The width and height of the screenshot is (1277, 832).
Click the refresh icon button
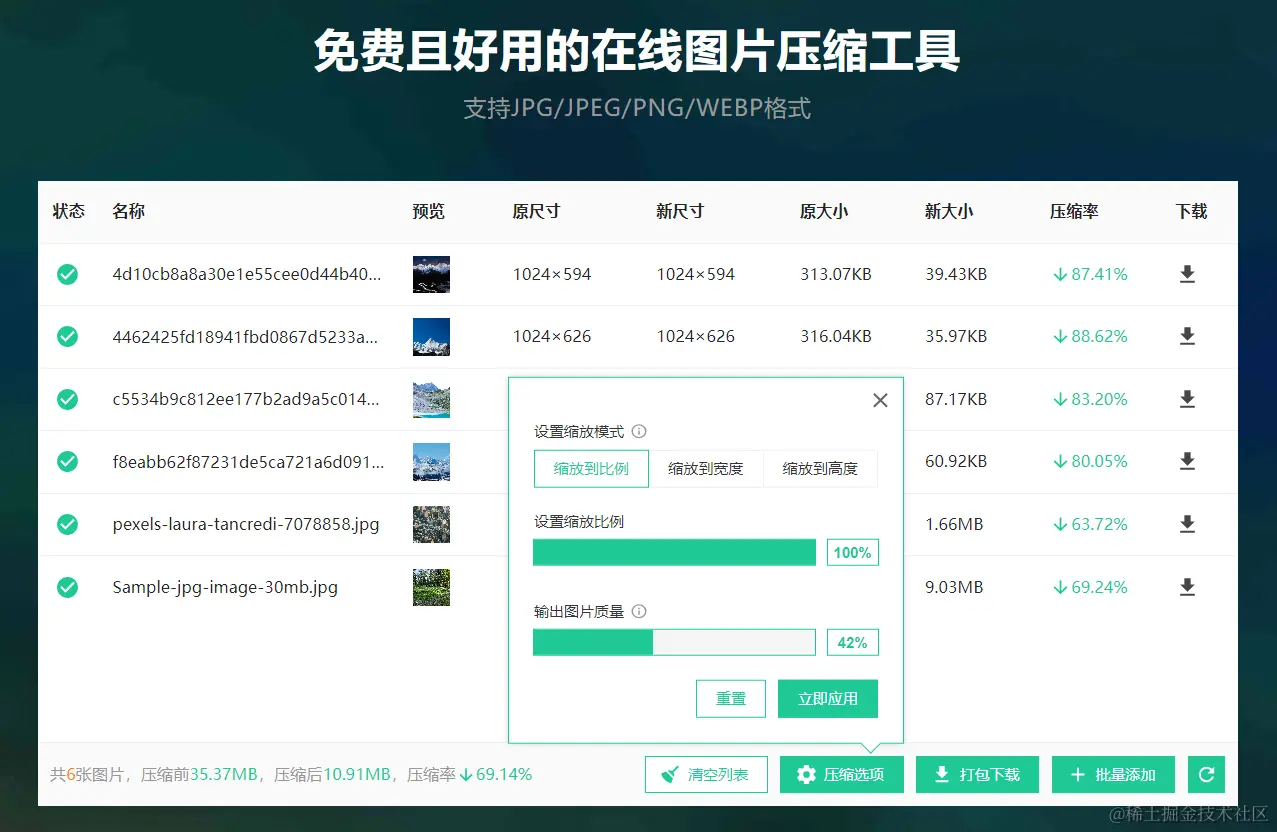(1206, 774)
